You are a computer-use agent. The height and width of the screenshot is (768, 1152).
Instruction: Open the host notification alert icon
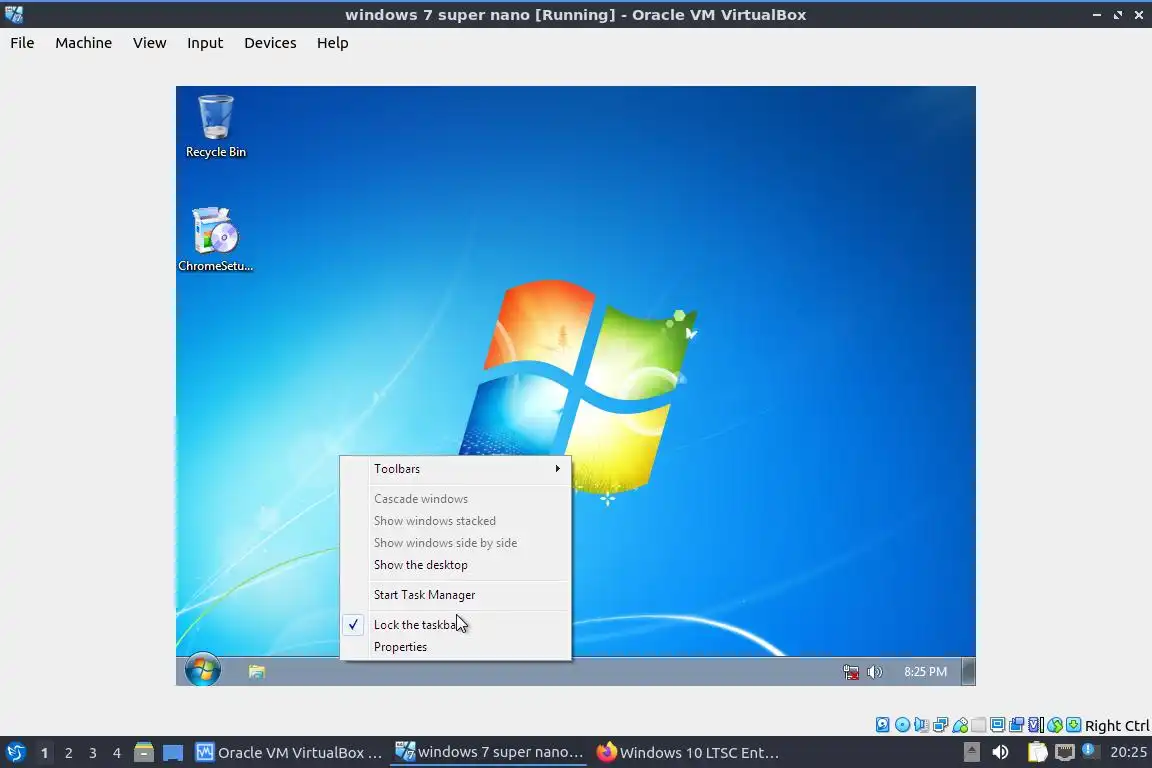point(1090,751)
